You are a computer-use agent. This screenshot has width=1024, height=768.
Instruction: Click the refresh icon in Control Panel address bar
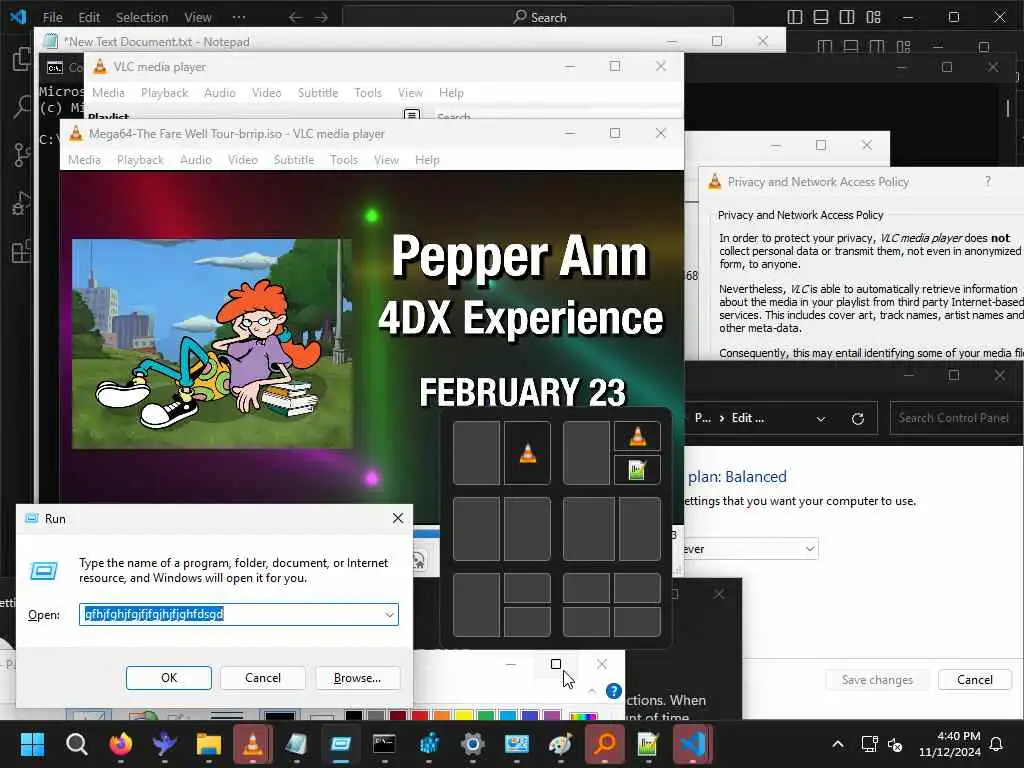tap(857, 419)
